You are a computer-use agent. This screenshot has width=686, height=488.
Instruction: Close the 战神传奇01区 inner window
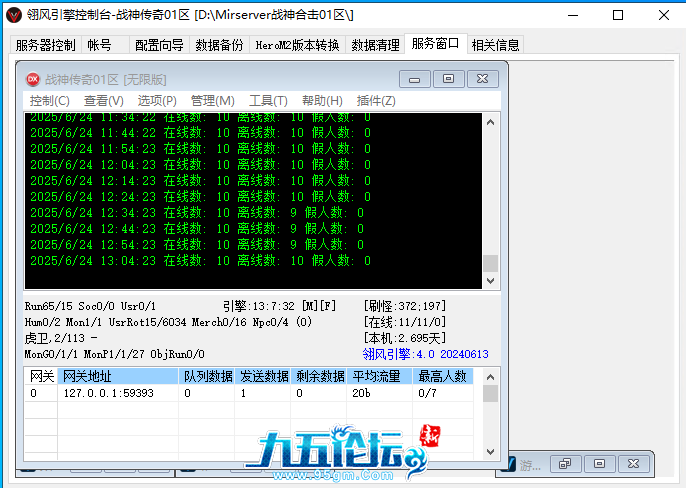click(x=483, y=79)
